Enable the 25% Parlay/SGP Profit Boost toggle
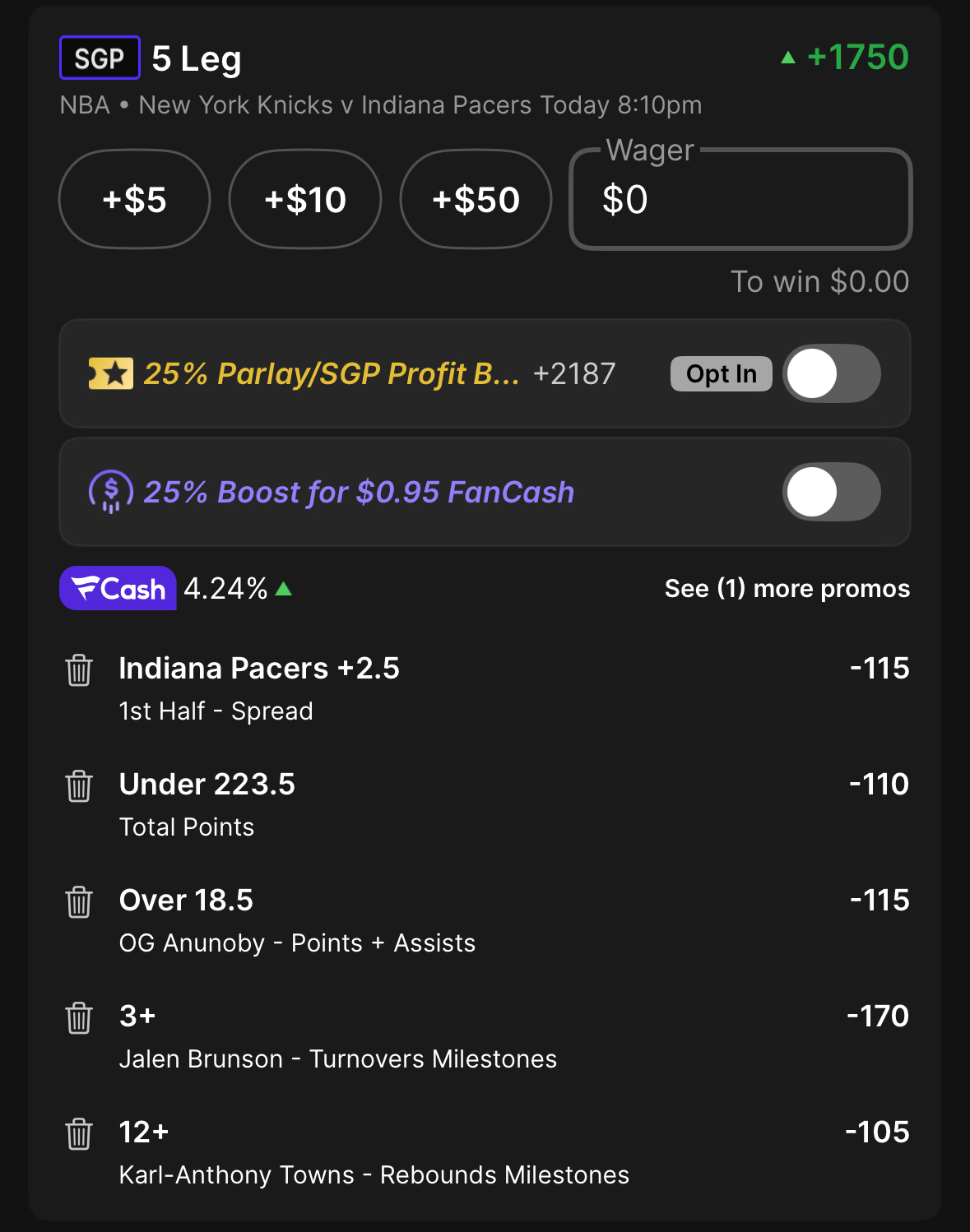The width and height of the screenshot is (970, 1232). [831, 374]
